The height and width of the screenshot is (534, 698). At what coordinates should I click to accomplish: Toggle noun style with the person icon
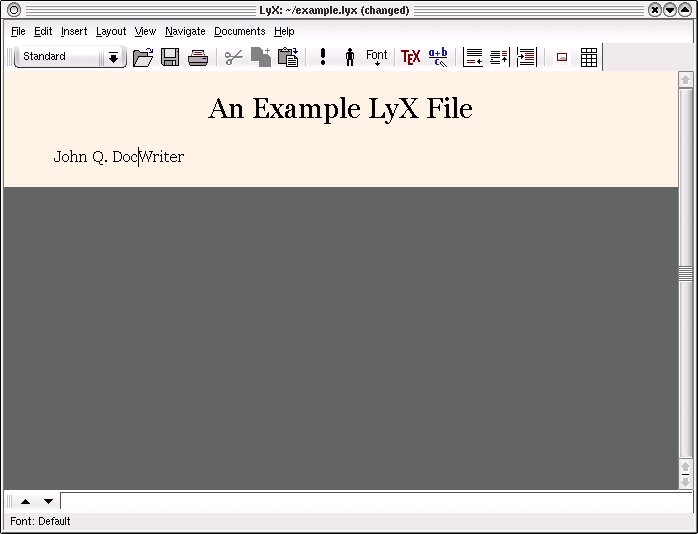pyautogui.click(x=350, y=57)
